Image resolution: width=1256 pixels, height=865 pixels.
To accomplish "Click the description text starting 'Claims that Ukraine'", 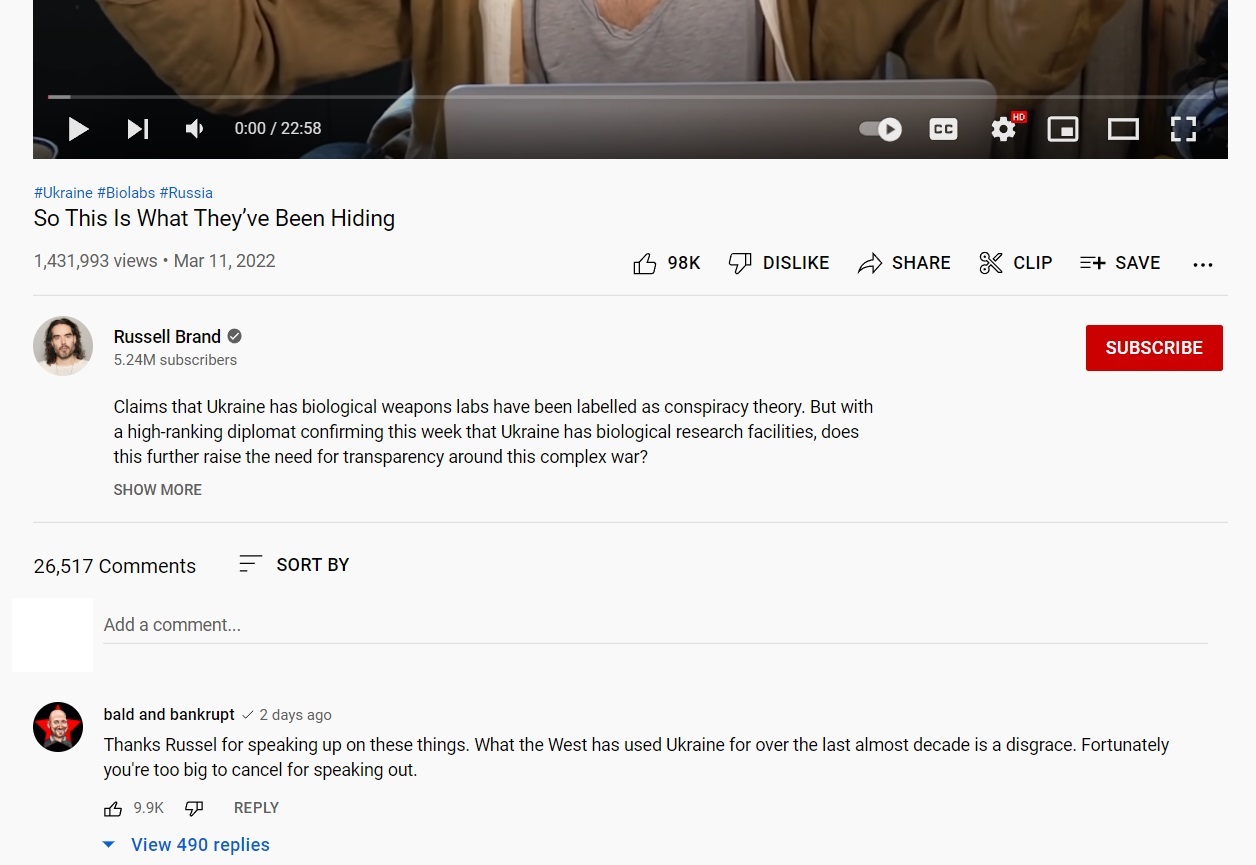I will tap(493, 432).
